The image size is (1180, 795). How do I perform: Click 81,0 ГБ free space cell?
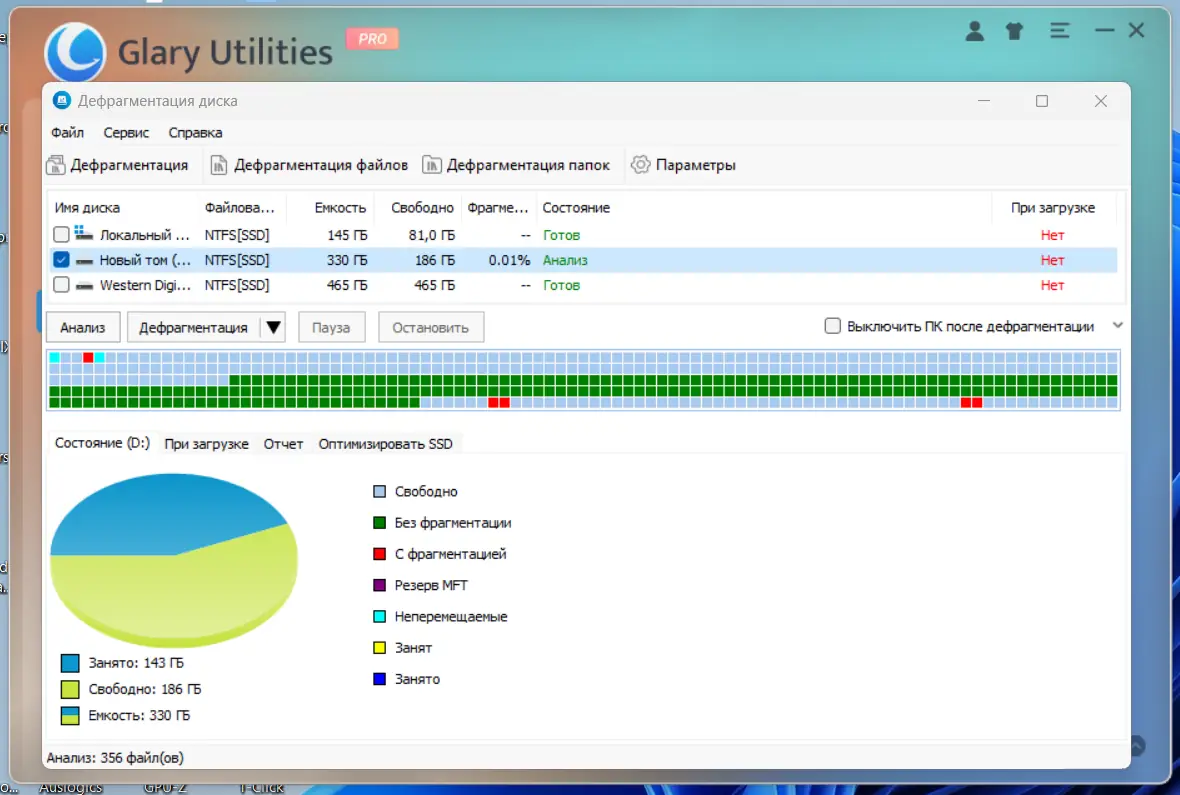[x=432, y=236]
